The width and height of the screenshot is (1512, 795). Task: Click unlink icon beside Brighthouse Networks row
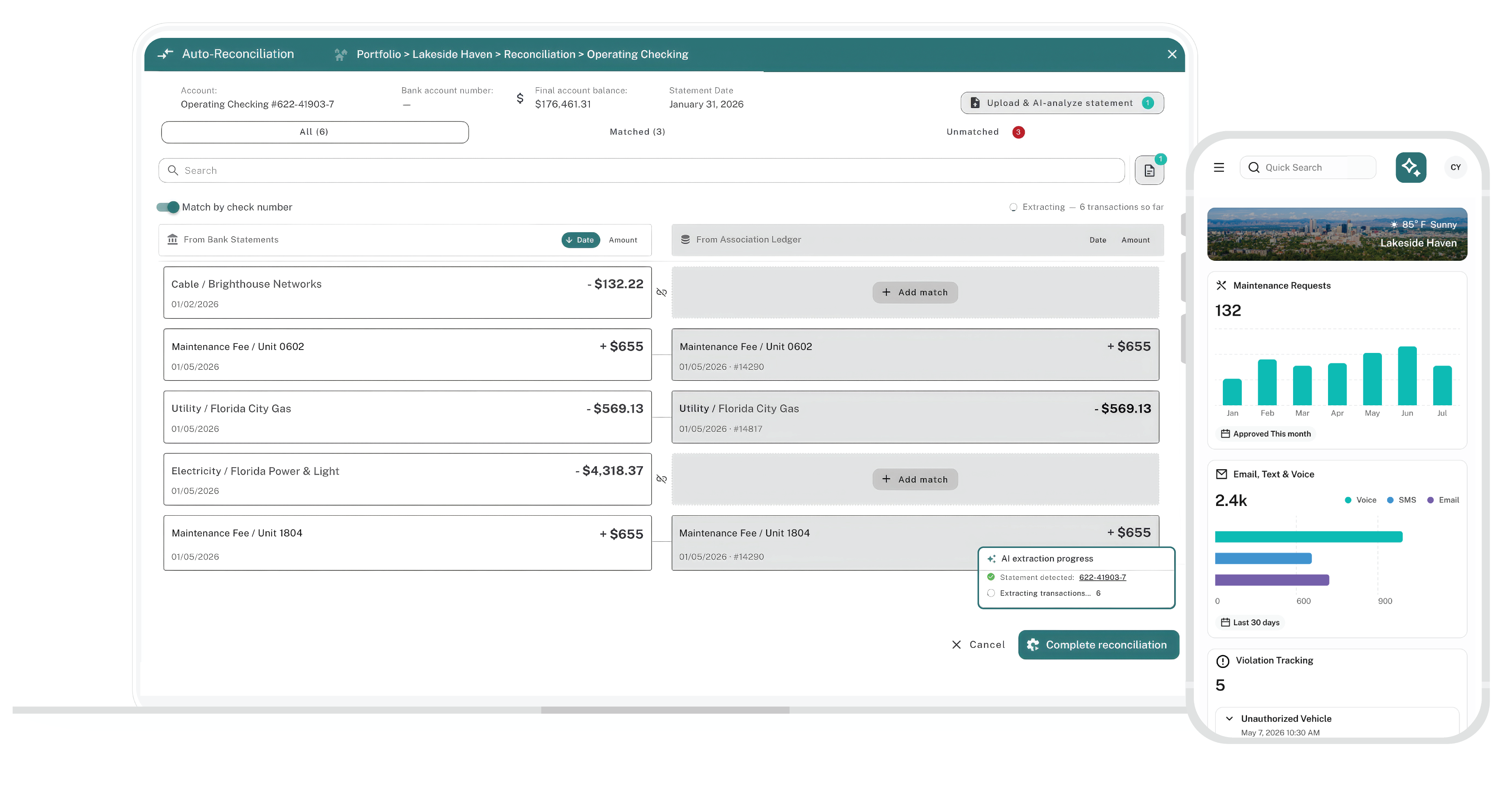[662, 292]
